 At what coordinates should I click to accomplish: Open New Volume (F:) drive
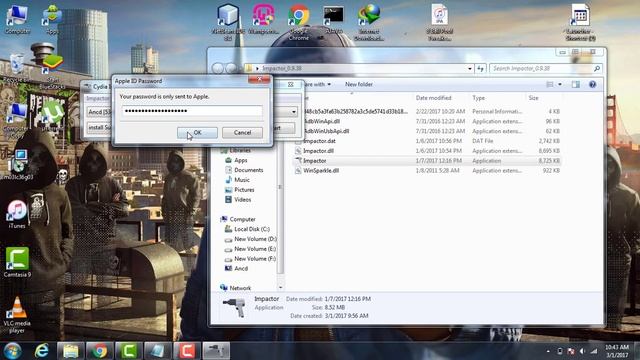coord(255,259)
